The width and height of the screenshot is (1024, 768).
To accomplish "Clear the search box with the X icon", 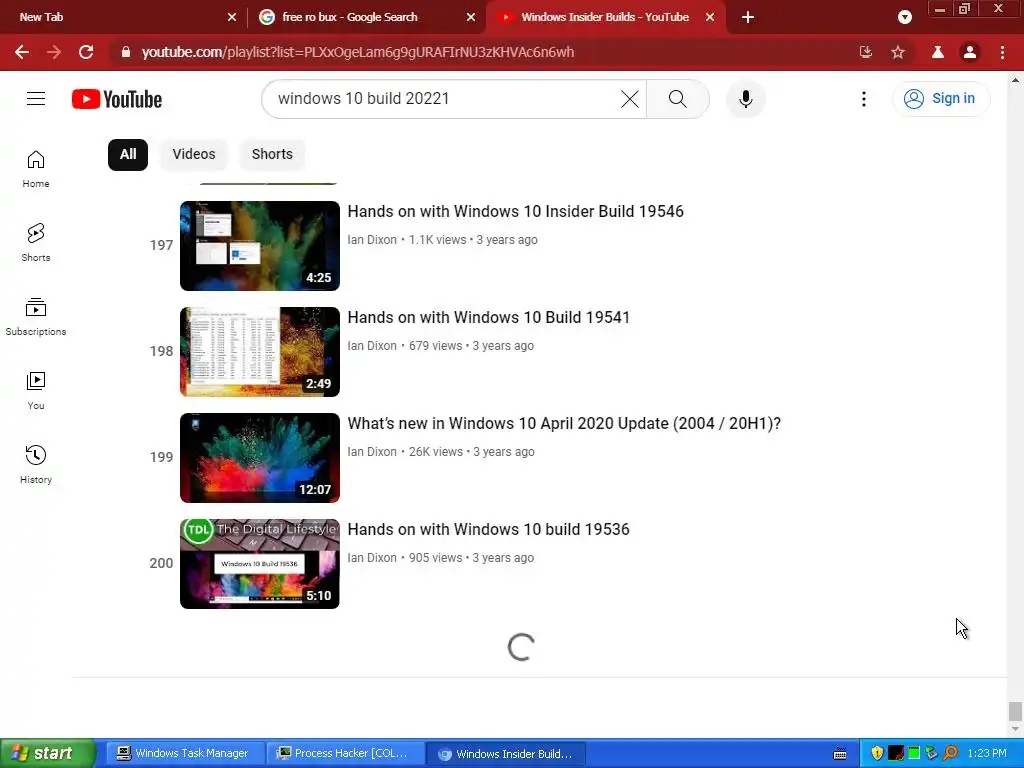I will tap(630, 99).
